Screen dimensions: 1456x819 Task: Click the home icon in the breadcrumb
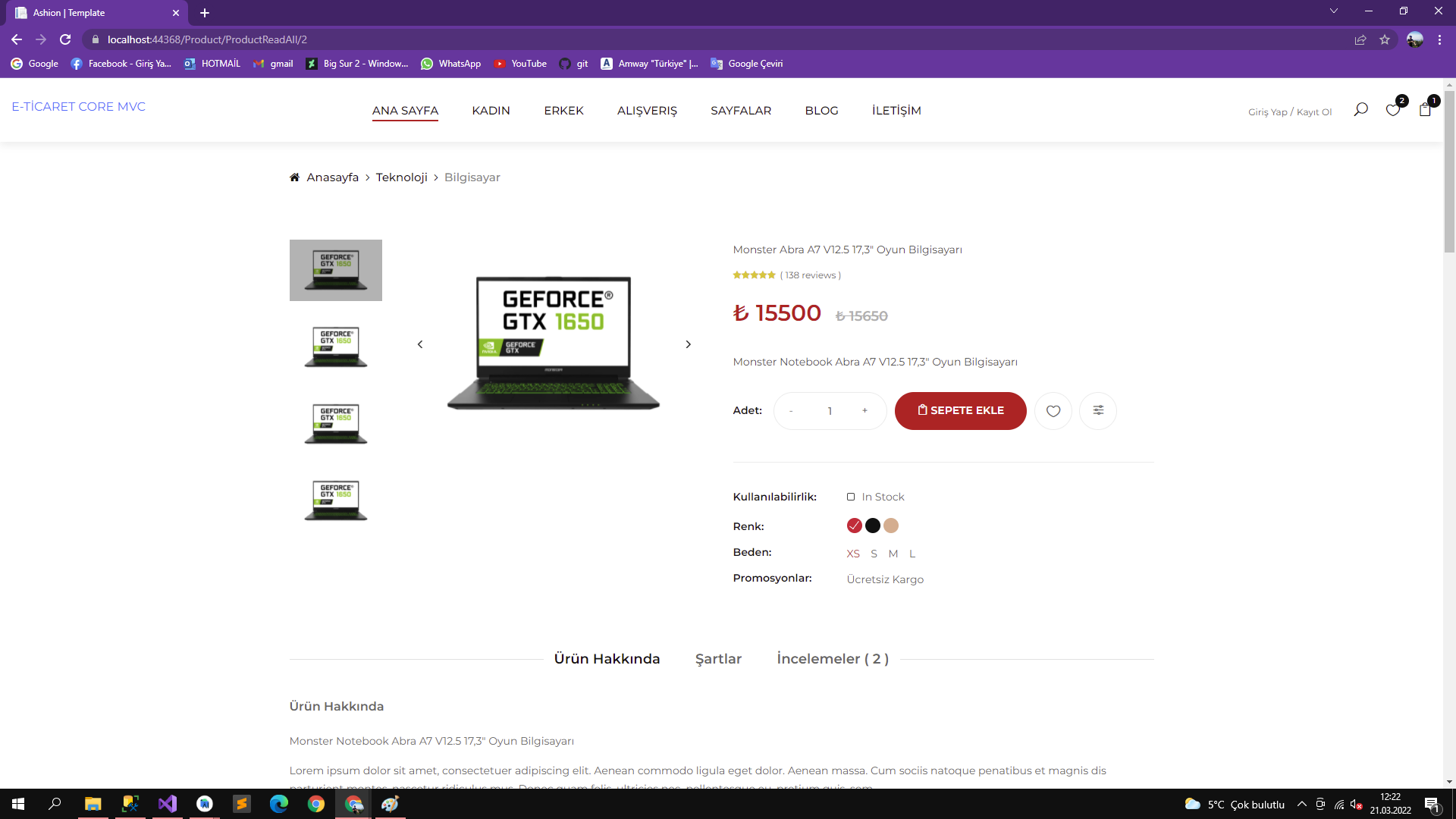294,177
